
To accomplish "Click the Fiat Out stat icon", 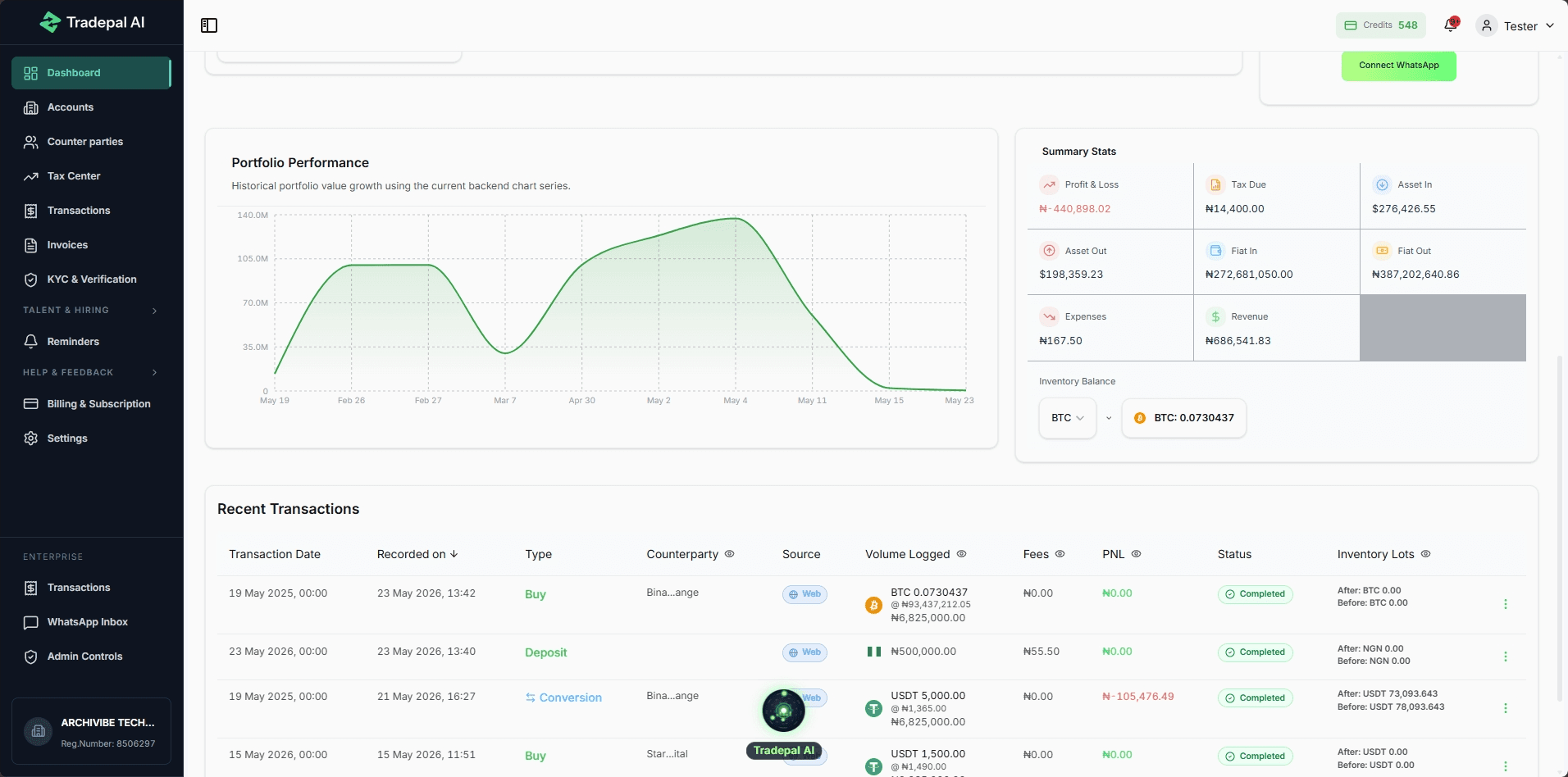I will pos(1382,251).
